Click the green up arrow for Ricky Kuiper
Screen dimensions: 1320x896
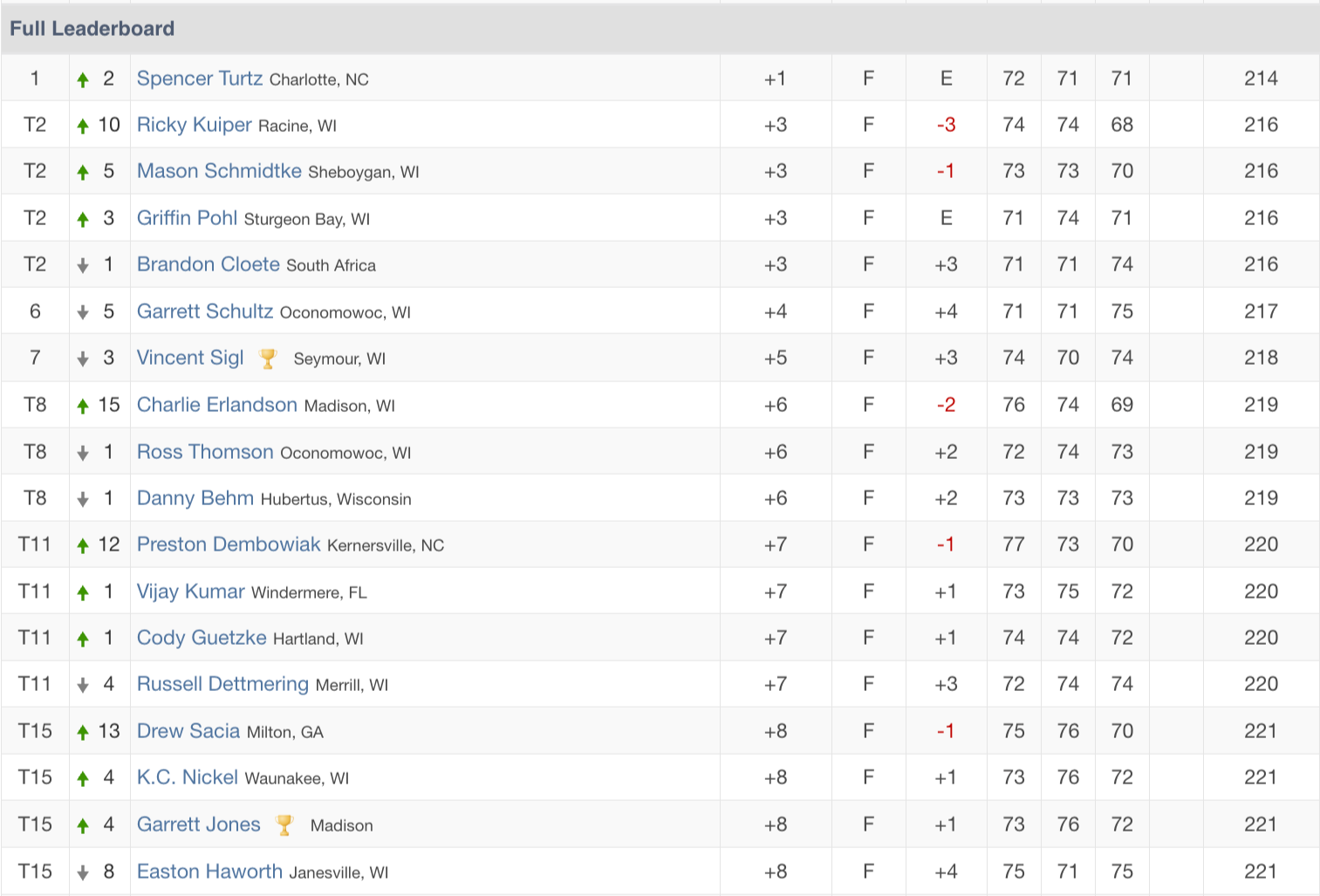[x=83, y=126]
